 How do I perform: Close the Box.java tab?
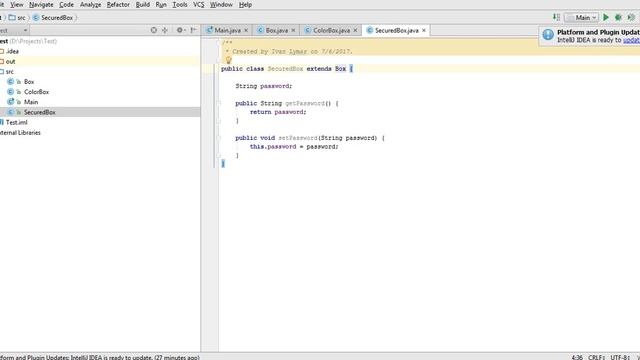click(x=293, y=31)
